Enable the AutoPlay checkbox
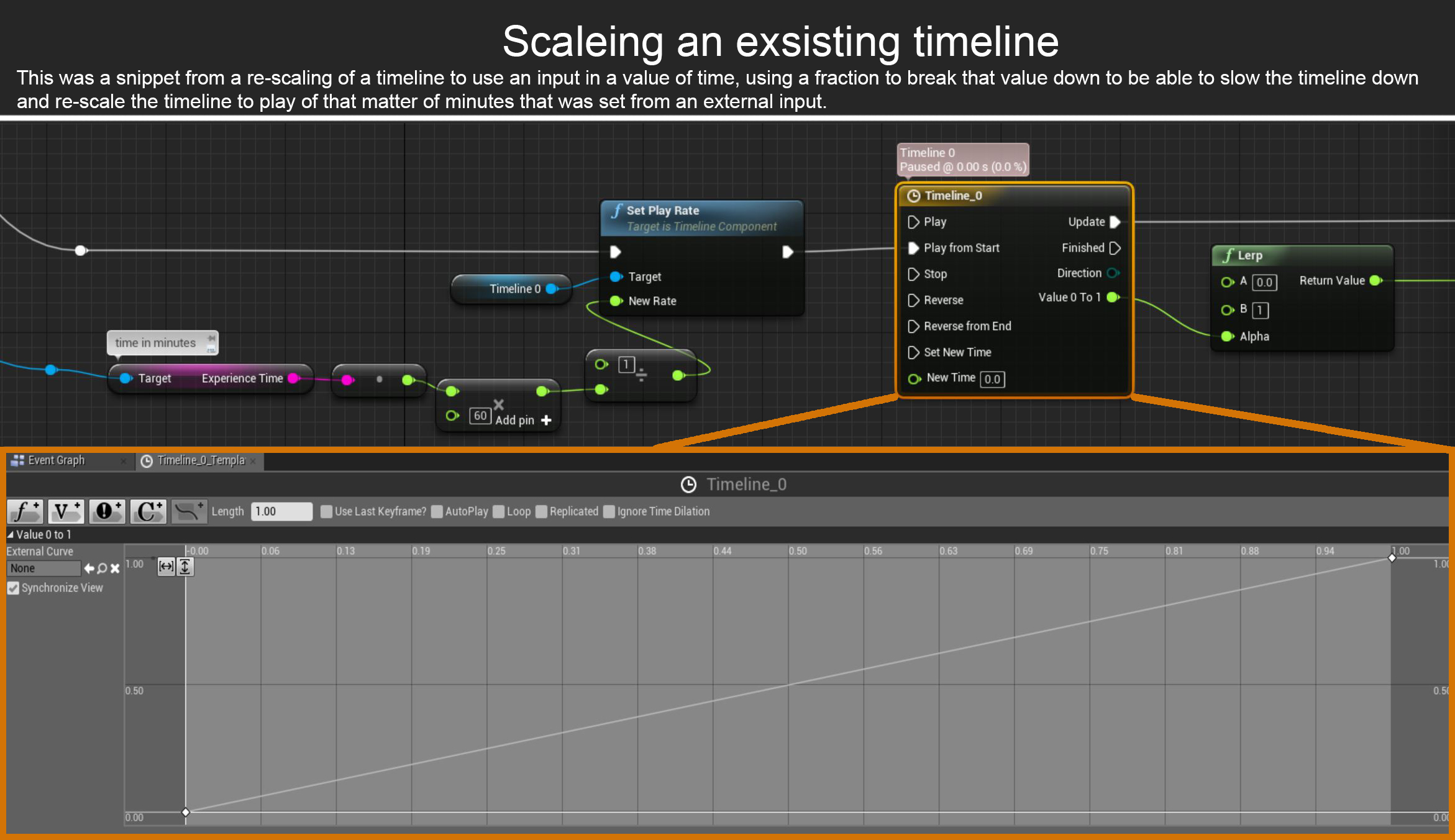This screenshot has width=1455, height=840. [437, 511]
